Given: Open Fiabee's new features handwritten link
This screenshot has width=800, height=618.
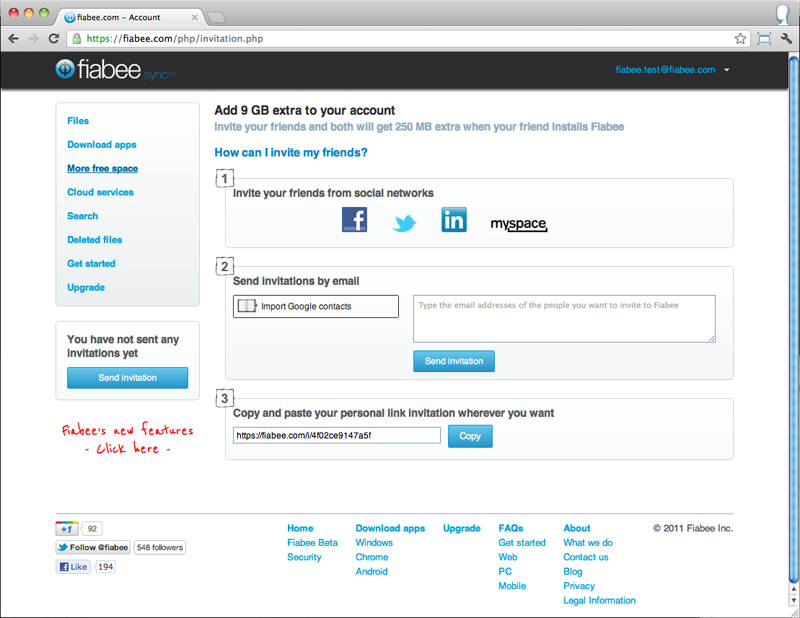Looking at the screenshot, I should tap(128, 438).
